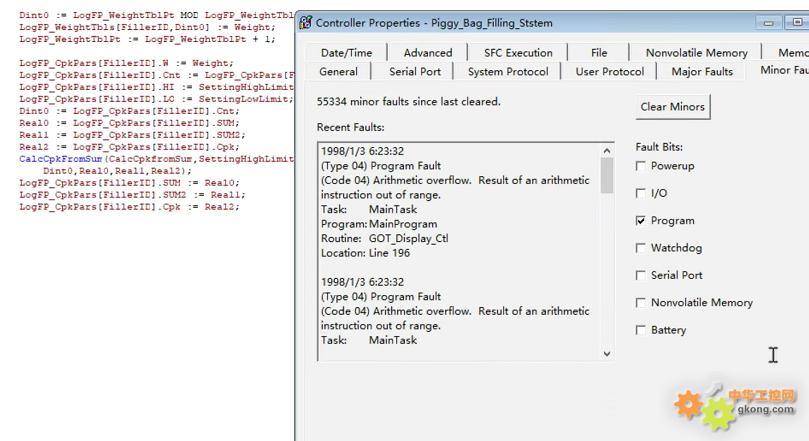Viewport: 809px width, 441px height.
Task: Click the Recent Faults scroll down arrow
Action: point(606,353)
